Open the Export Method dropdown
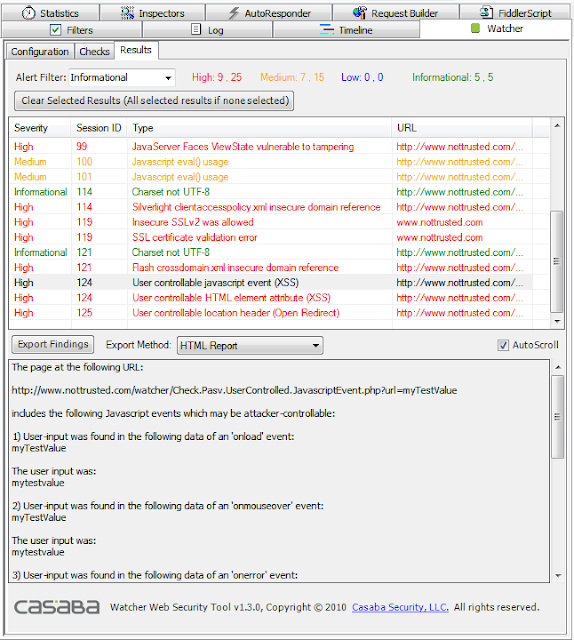The height and width of the screenshot is (640, 574). pos(250,345)
